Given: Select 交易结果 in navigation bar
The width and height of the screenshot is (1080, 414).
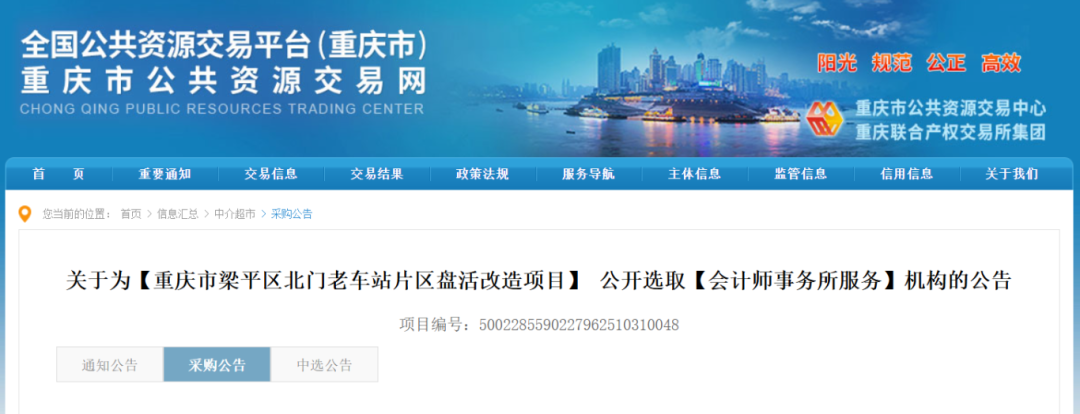Looking at the screenshot, I should click(x=377, y=174).
